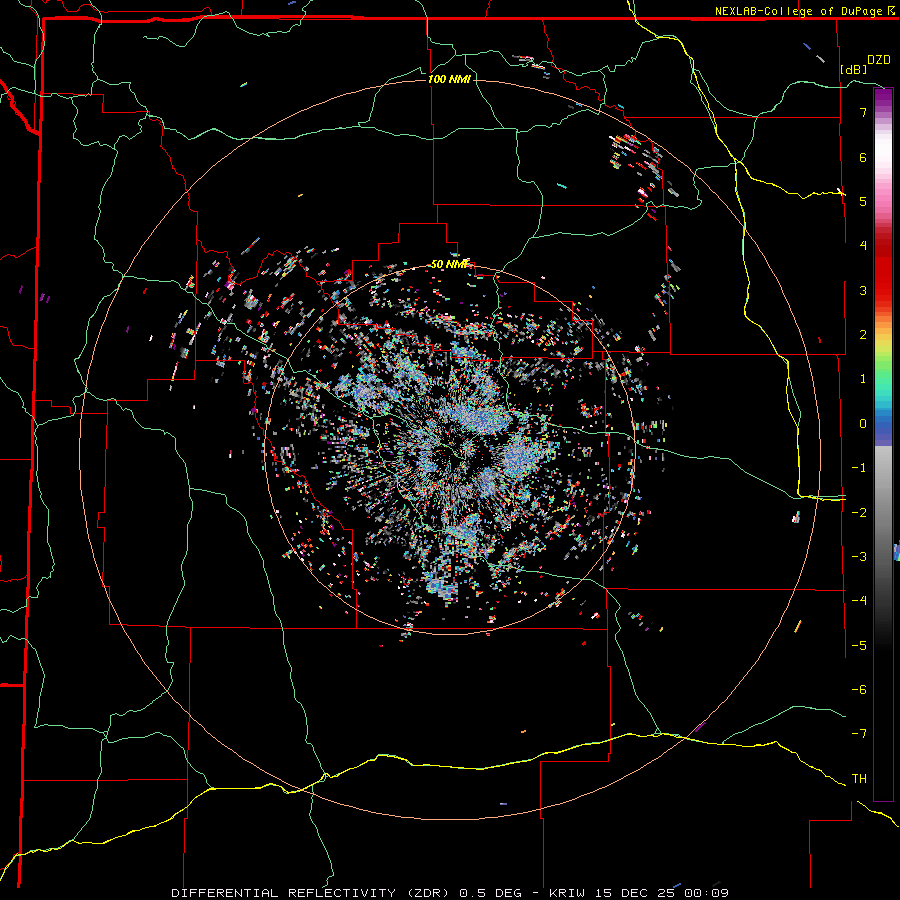Click the scale value -1

(x=859, y=468)
